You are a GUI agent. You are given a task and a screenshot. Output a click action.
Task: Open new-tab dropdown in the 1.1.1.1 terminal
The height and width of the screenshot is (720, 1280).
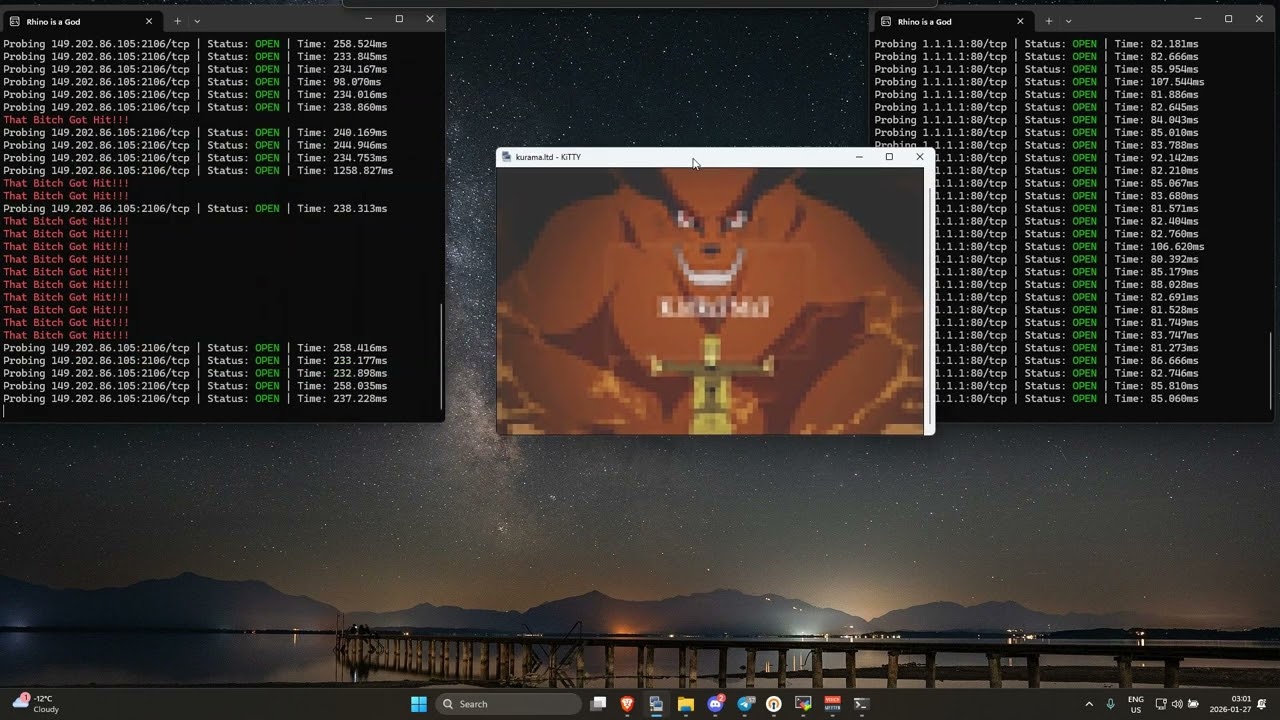point(1068,21)
